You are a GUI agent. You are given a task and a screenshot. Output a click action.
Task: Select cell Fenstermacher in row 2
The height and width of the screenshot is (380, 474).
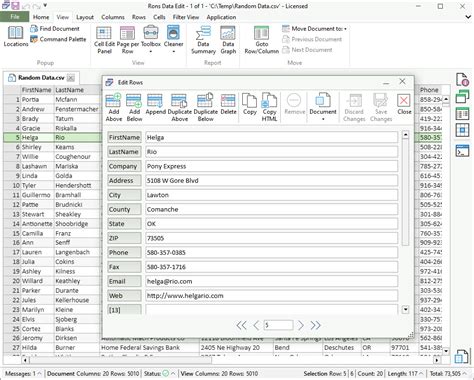[77, 109]
